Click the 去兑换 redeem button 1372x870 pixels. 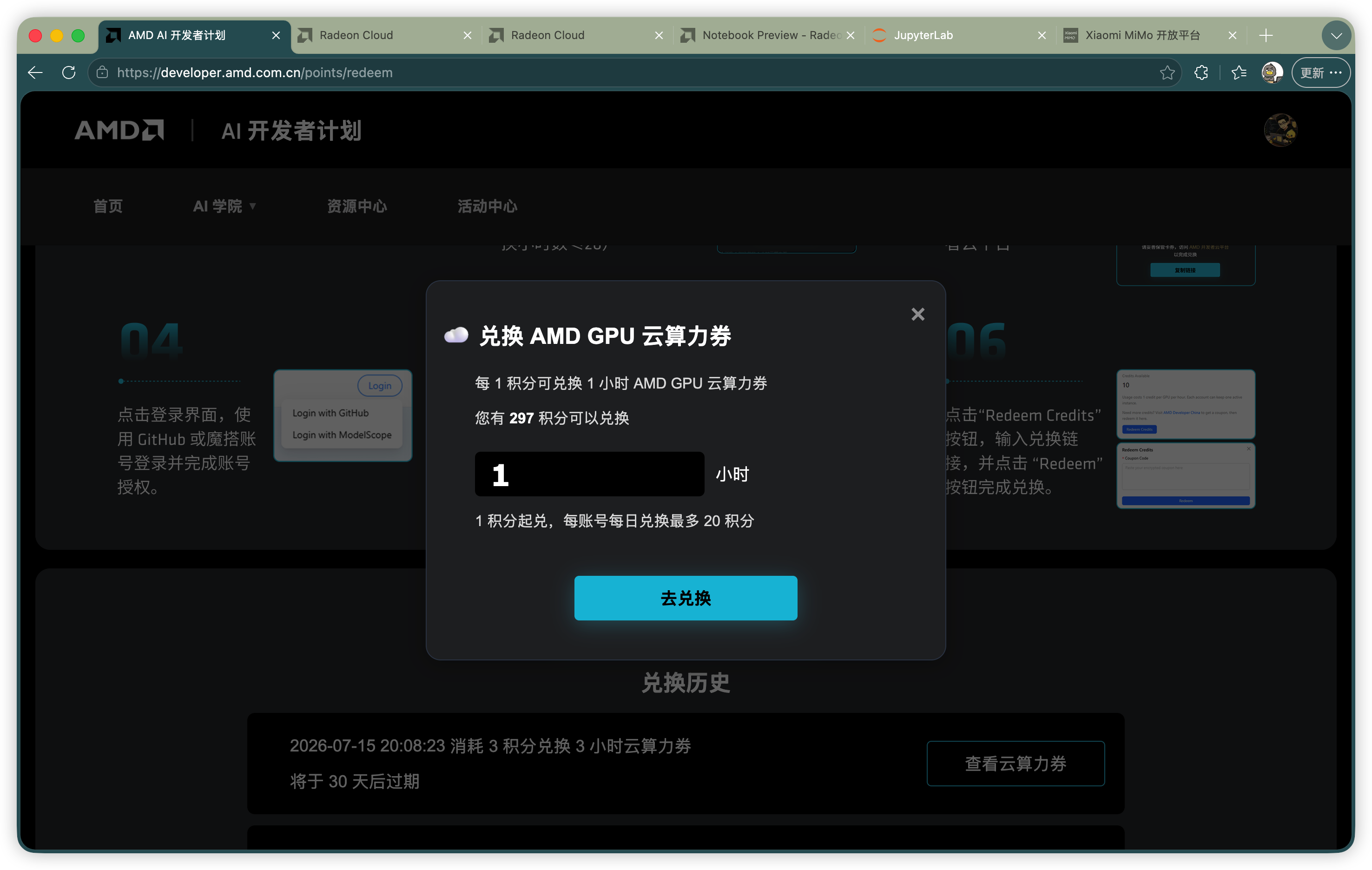click(x=686, y=598)
